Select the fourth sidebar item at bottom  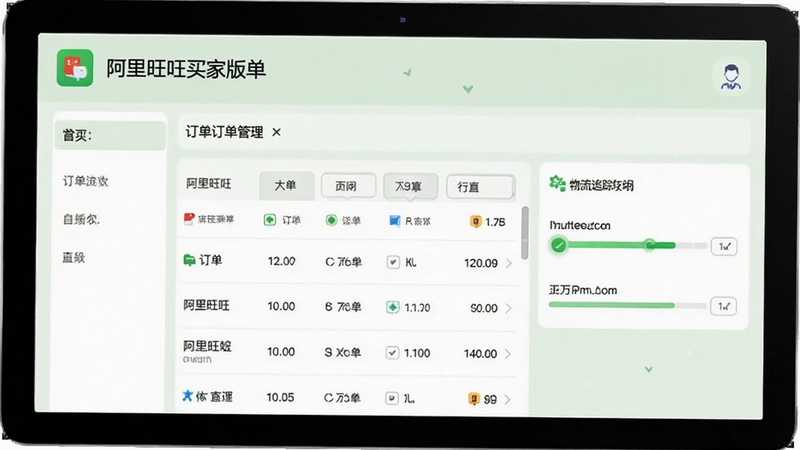[74, 258]
